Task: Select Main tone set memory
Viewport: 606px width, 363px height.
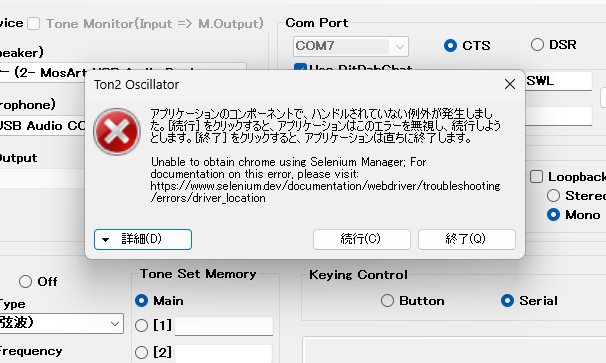Action: click(x=141, y=301)
